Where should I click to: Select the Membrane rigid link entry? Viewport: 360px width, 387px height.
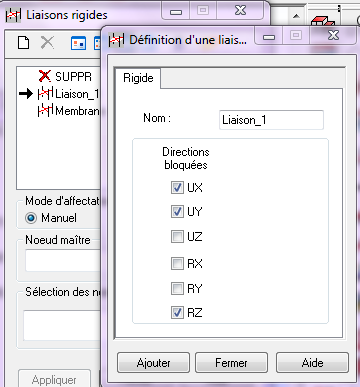(68, 110)
